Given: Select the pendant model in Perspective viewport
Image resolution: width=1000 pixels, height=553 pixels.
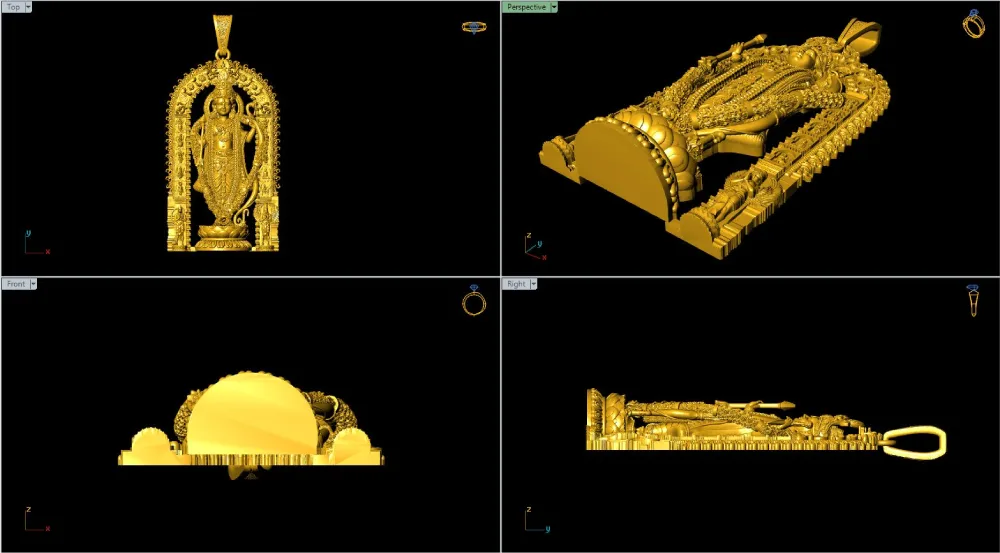Looking at the screenshot, I should click(714, 137).
